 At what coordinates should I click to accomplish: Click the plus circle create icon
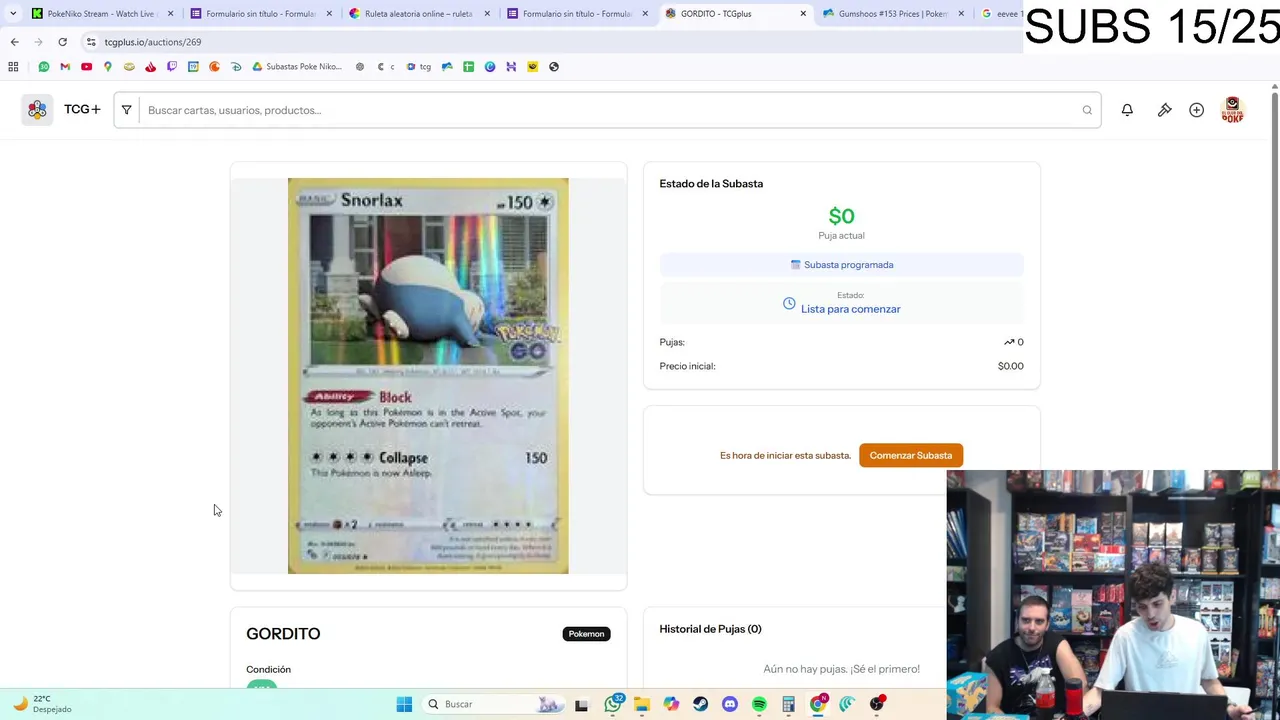click(x=1196, y=110)
